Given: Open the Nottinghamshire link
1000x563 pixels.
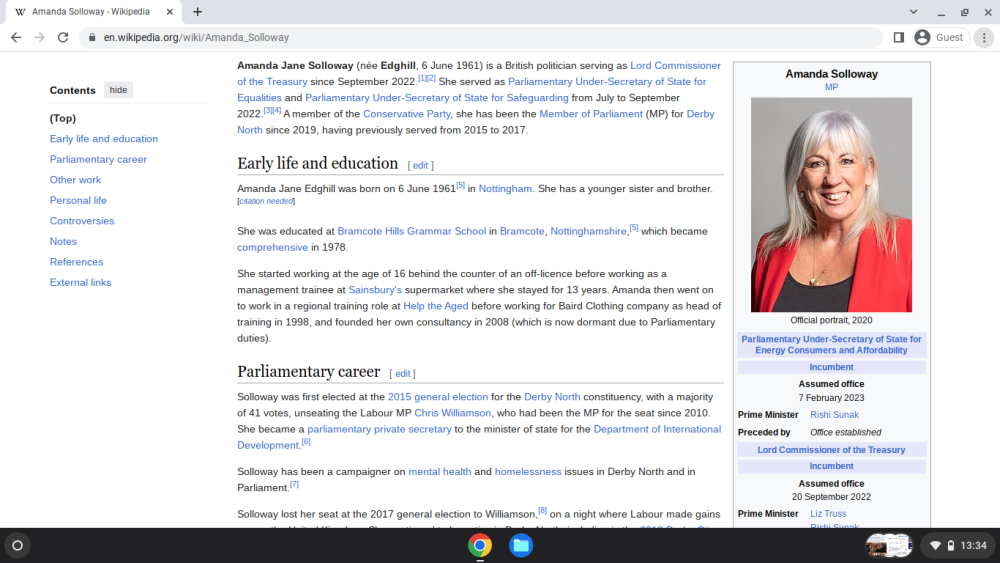Looking at the screenshot, I should (x=588, y=231).
